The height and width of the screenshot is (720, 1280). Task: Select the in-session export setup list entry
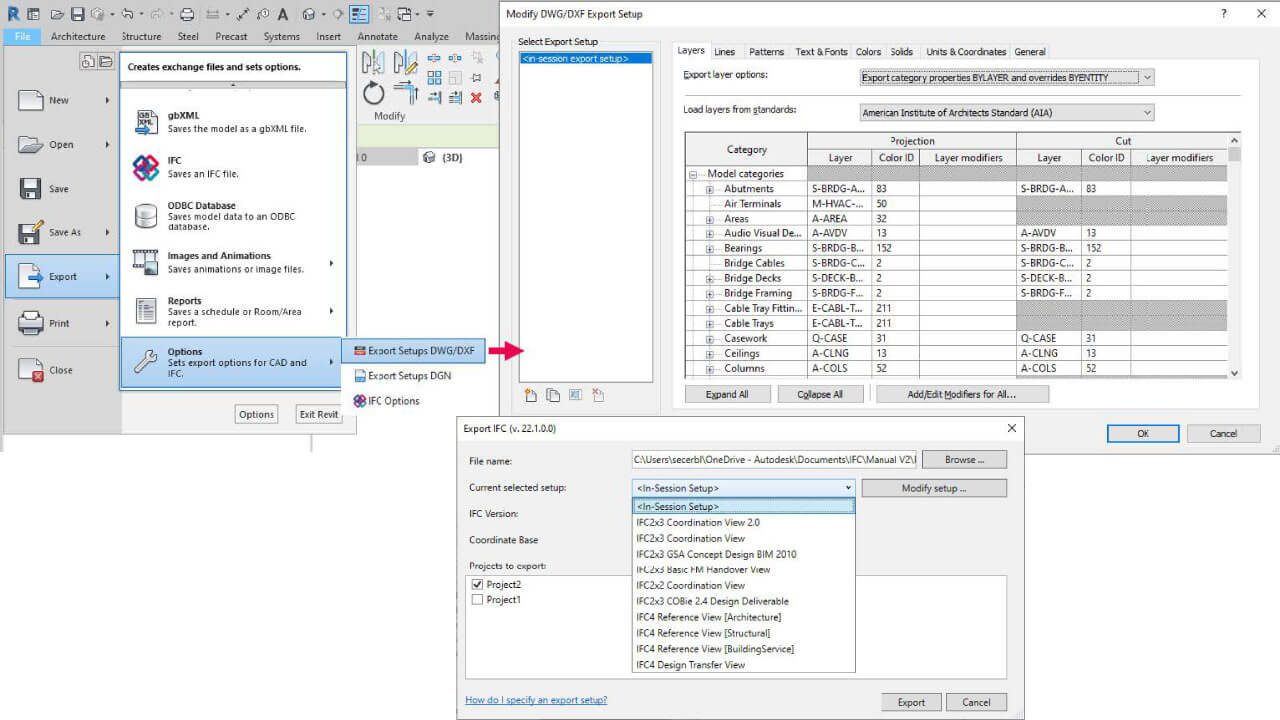[586, 59]
